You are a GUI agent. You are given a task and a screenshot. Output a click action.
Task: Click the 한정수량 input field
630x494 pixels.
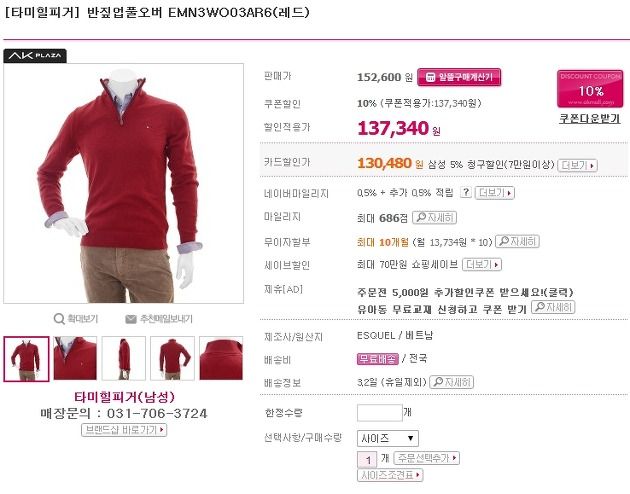pos(380,413)
